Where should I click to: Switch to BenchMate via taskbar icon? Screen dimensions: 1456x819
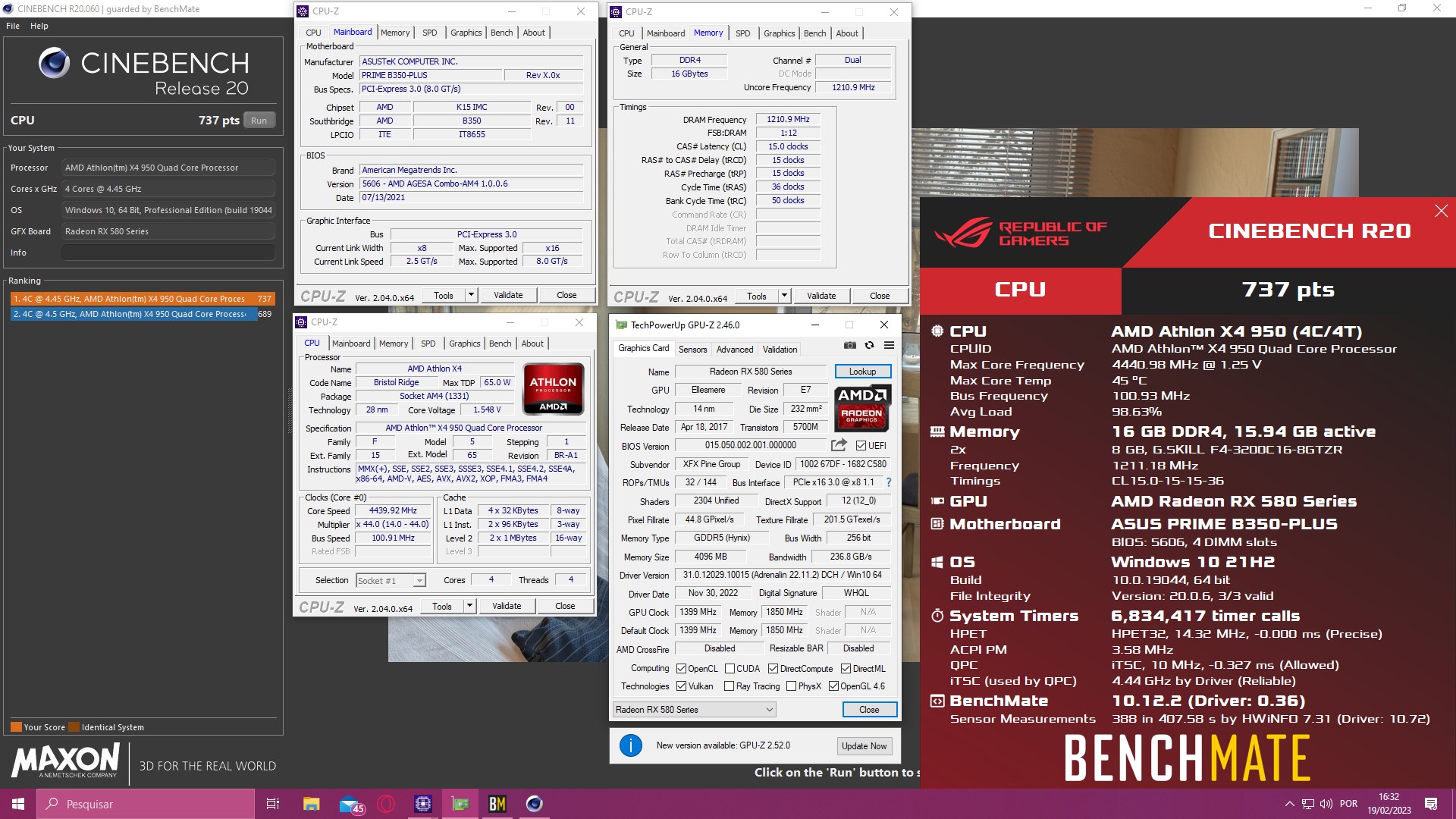click(x=497, y=804)
